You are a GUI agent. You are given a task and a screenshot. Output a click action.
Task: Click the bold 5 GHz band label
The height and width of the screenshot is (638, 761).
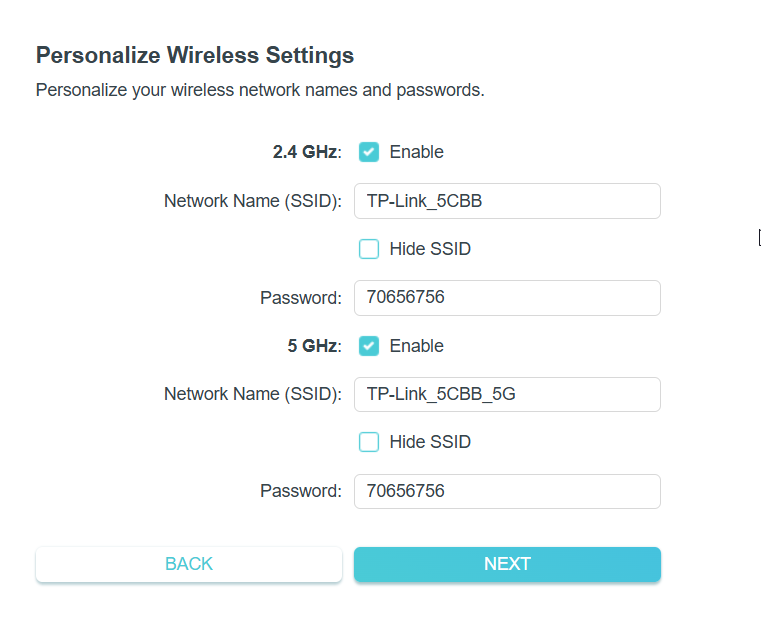click(314, 346)
